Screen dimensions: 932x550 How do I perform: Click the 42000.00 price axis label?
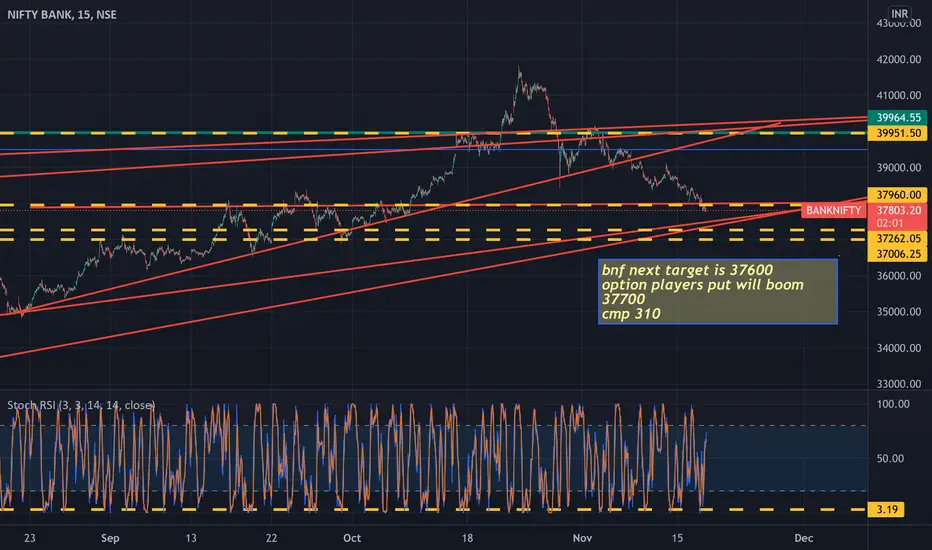coord(899,59)
